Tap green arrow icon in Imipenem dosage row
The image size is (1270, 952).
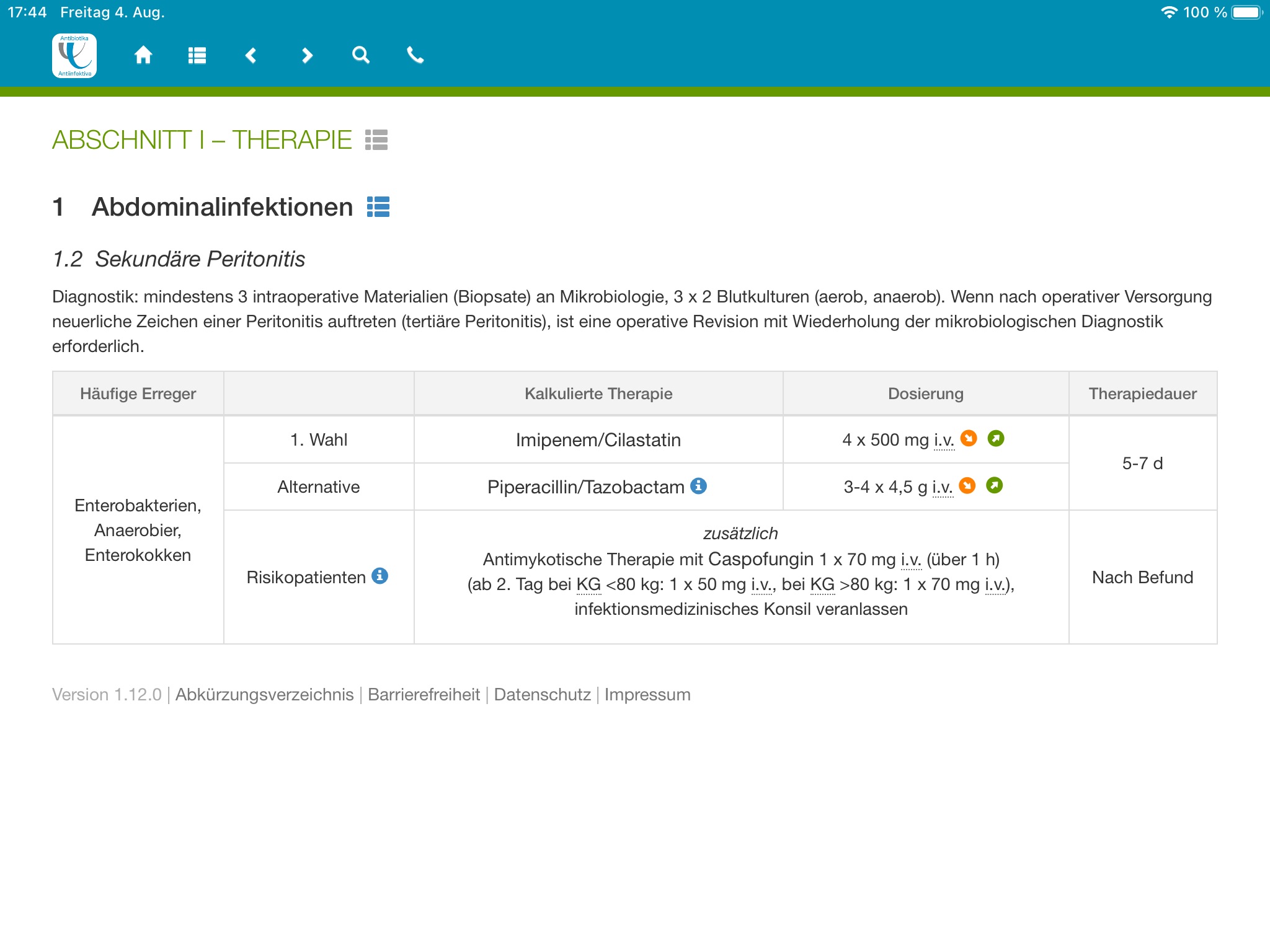click(x=996, y=438)
